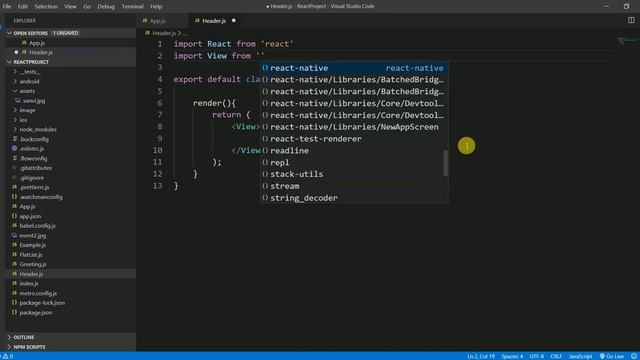
Task: Click Go Live in the status bar
Action: tap(611, 356)
